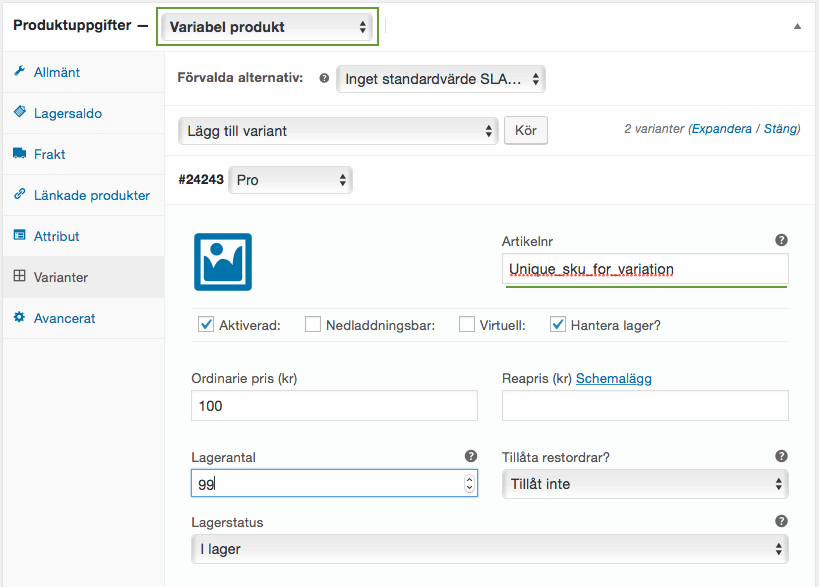The width and height of the screenshot is (819, 587).
Task: Click the Ordinarie pris input field
Action: [x=333, y=406]
